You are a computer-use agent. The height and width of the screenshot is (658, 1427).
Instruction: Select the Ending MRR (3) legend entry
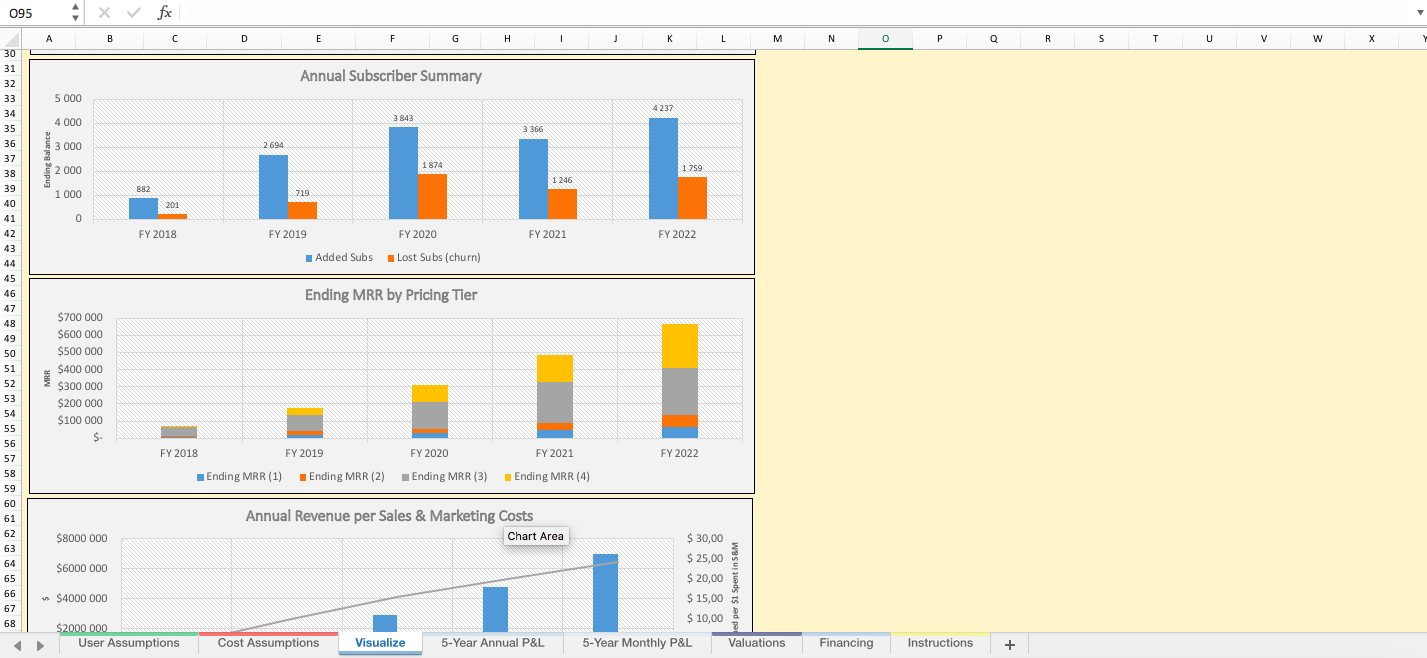pyautogui.click(x=444, y=477)
